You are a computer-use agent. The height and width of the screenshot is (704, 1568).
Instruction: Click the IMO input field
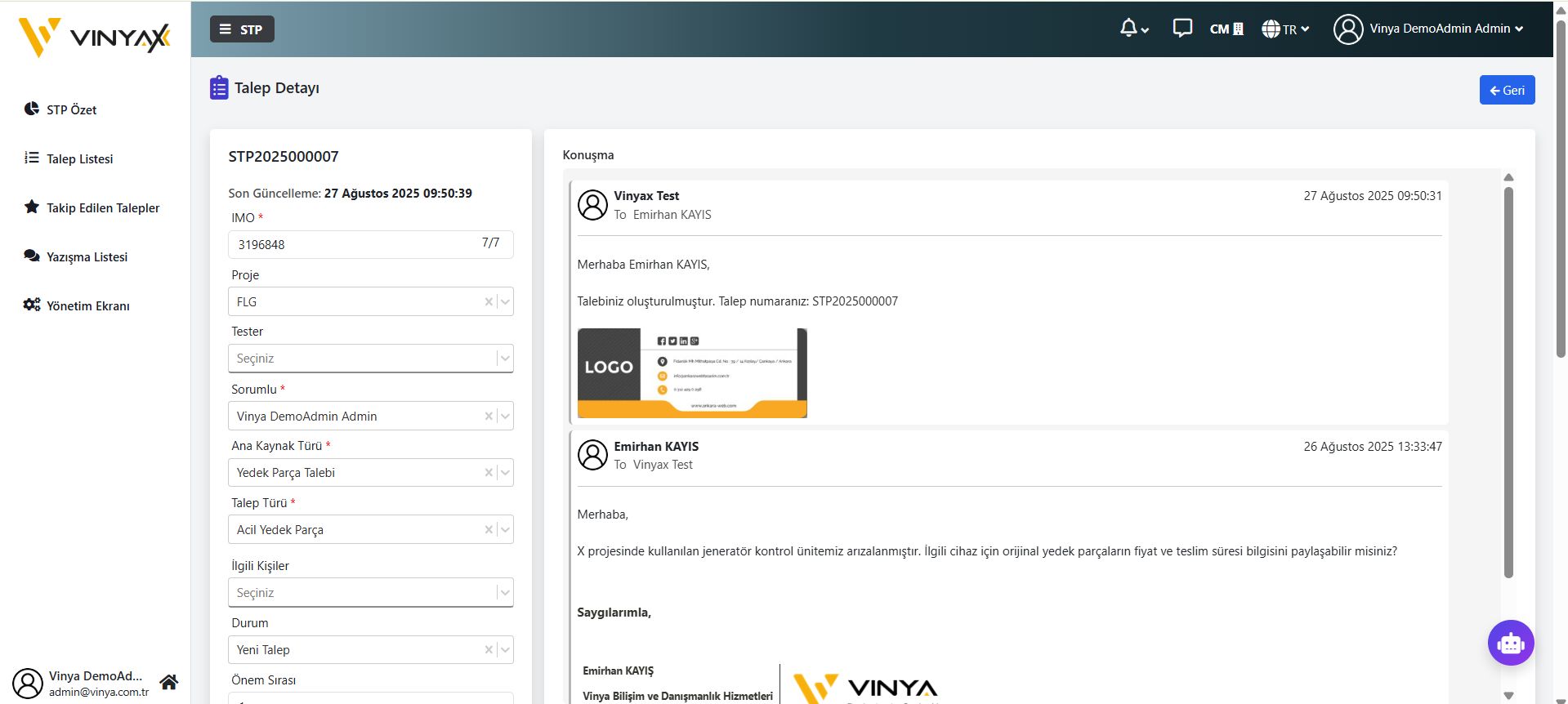(x=370, y=244)
